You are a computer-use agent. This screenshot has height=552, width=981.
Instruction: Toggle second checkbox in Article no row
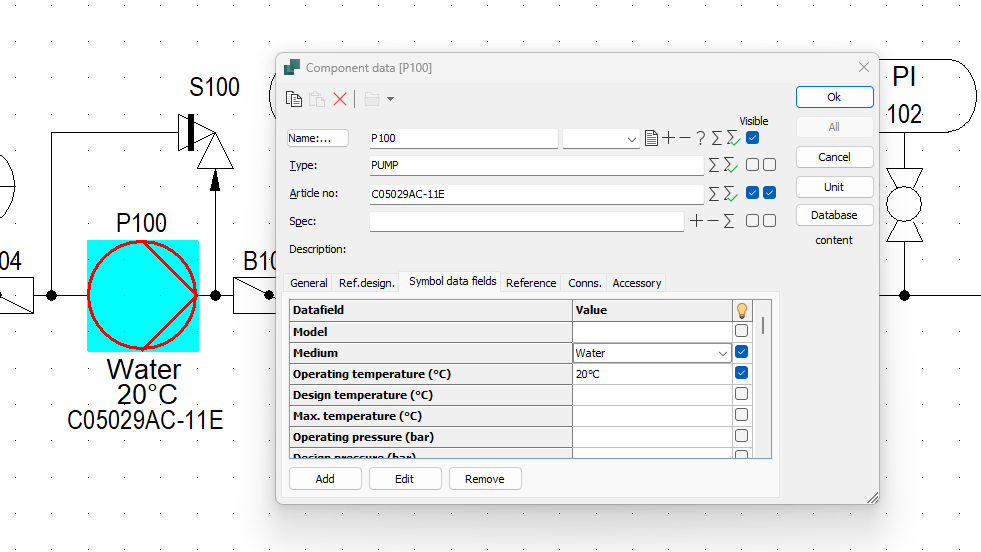(770, 193)
